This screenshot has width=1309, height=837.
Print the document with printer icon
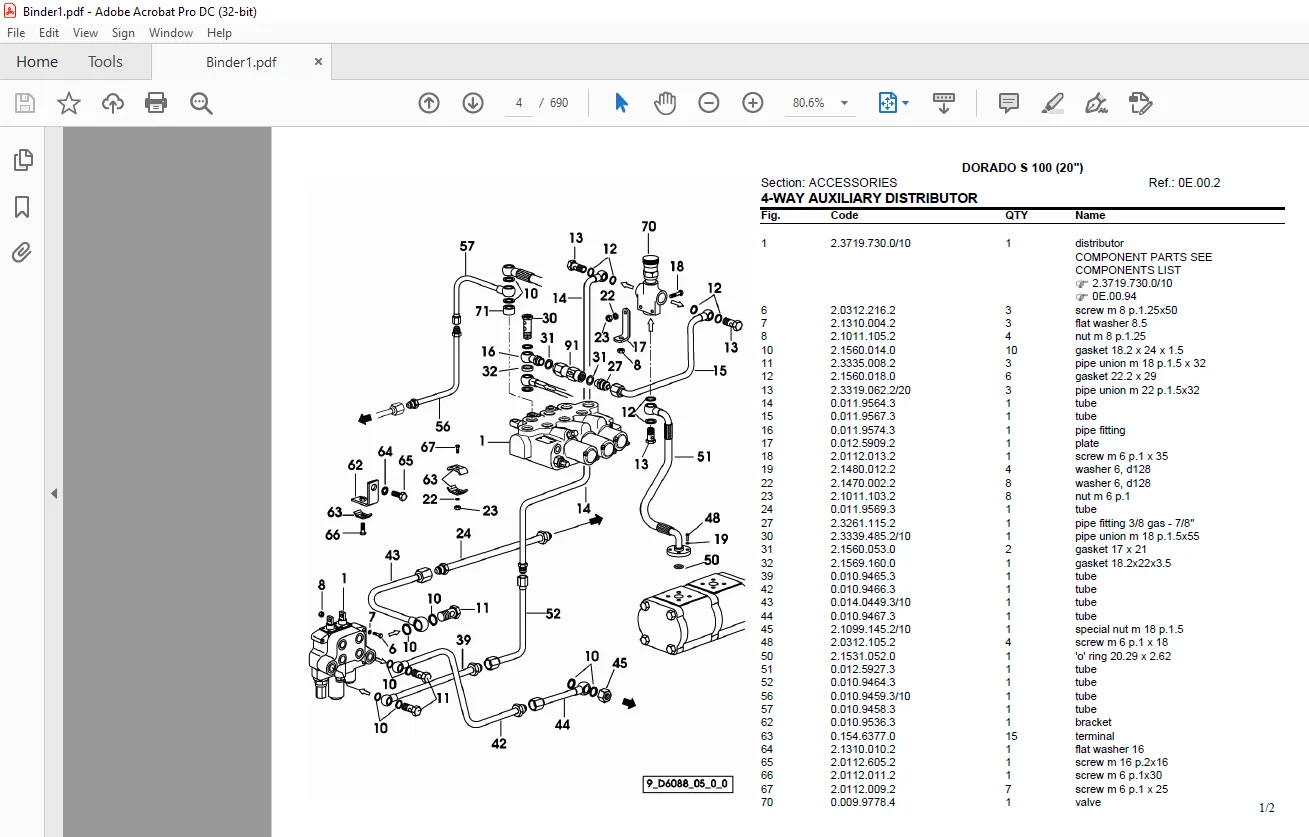pos(156,103)
